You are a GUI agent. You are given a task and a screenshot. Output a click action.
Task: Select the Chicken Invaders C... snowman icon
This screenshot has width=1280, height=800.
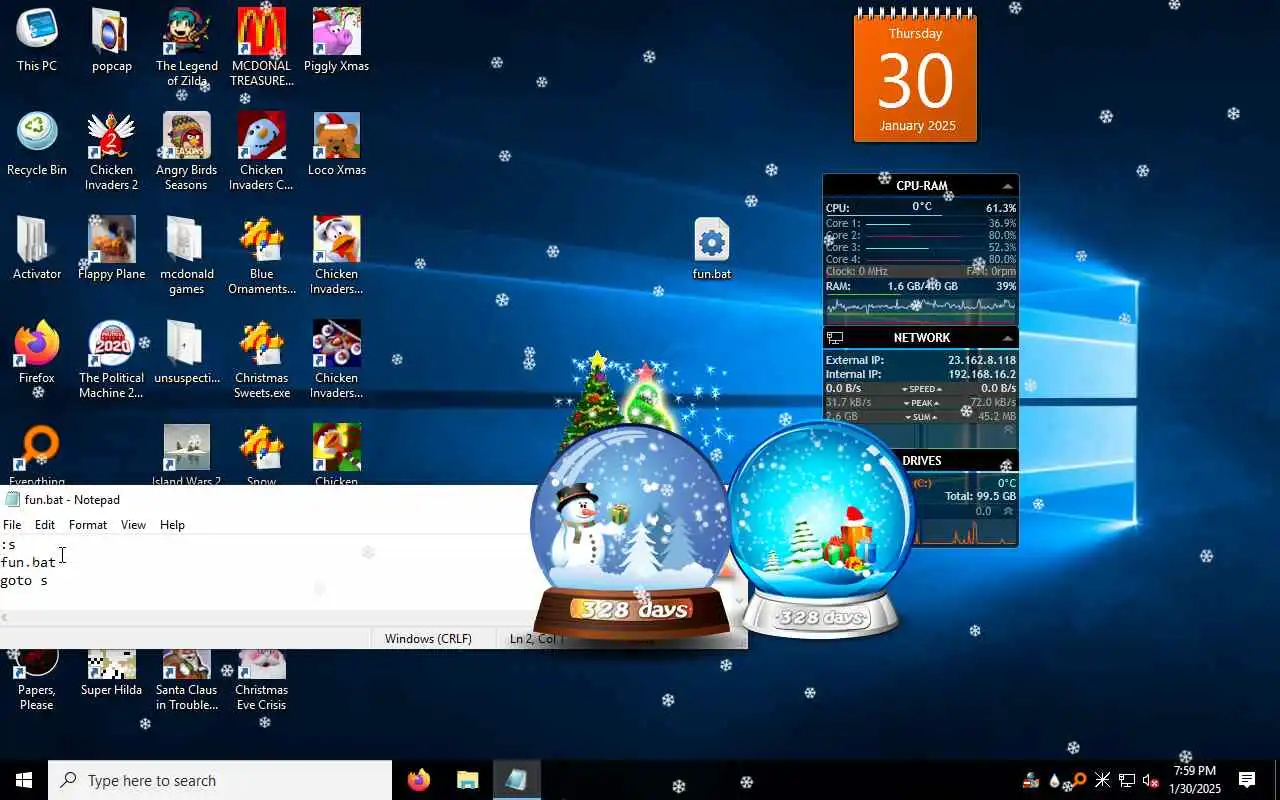[x=261, y=151]
